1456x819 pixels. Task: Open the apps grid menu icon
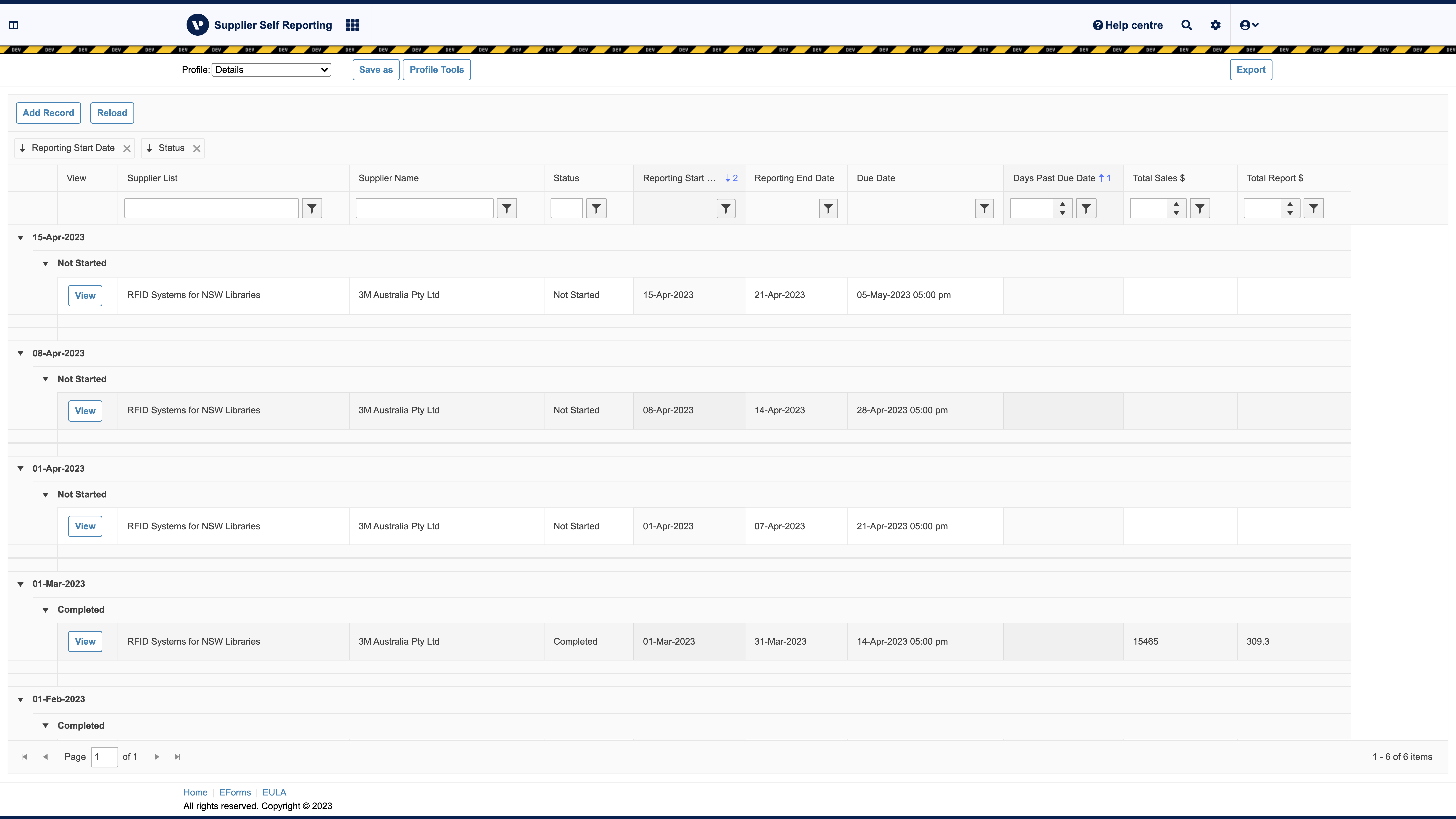coord(353,25)
